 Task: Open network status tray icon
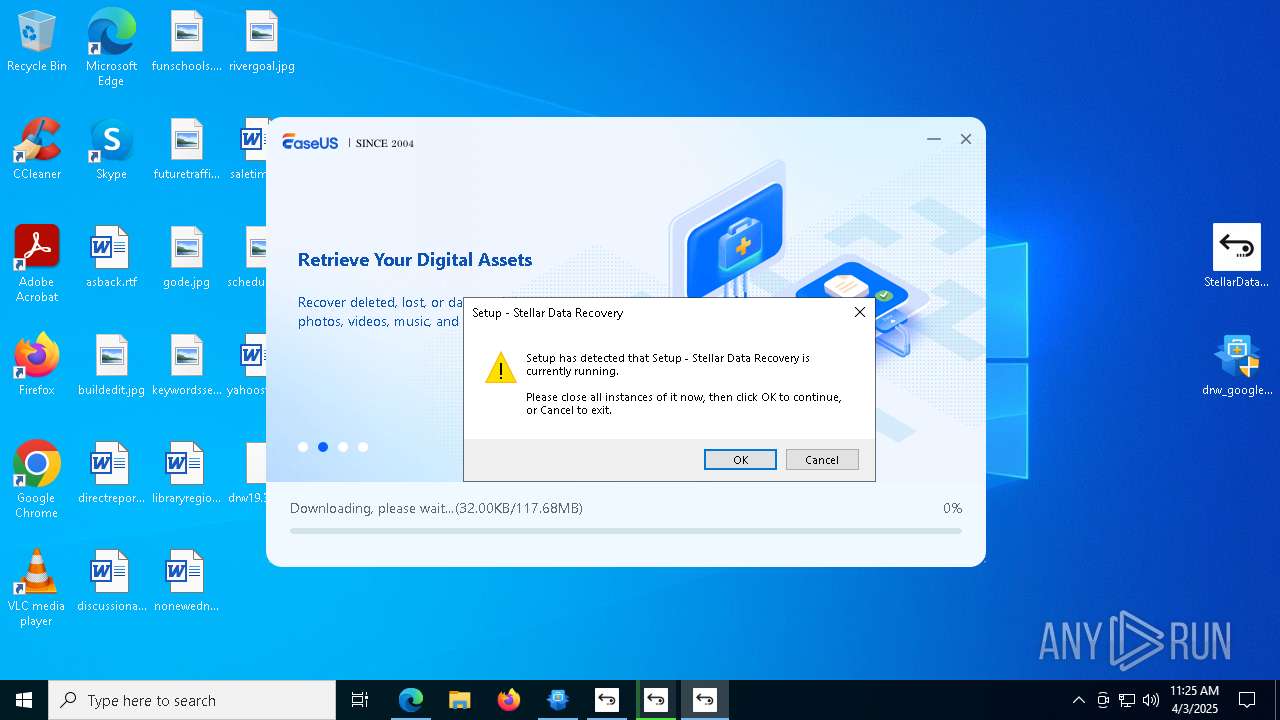tap(1127, 700)
